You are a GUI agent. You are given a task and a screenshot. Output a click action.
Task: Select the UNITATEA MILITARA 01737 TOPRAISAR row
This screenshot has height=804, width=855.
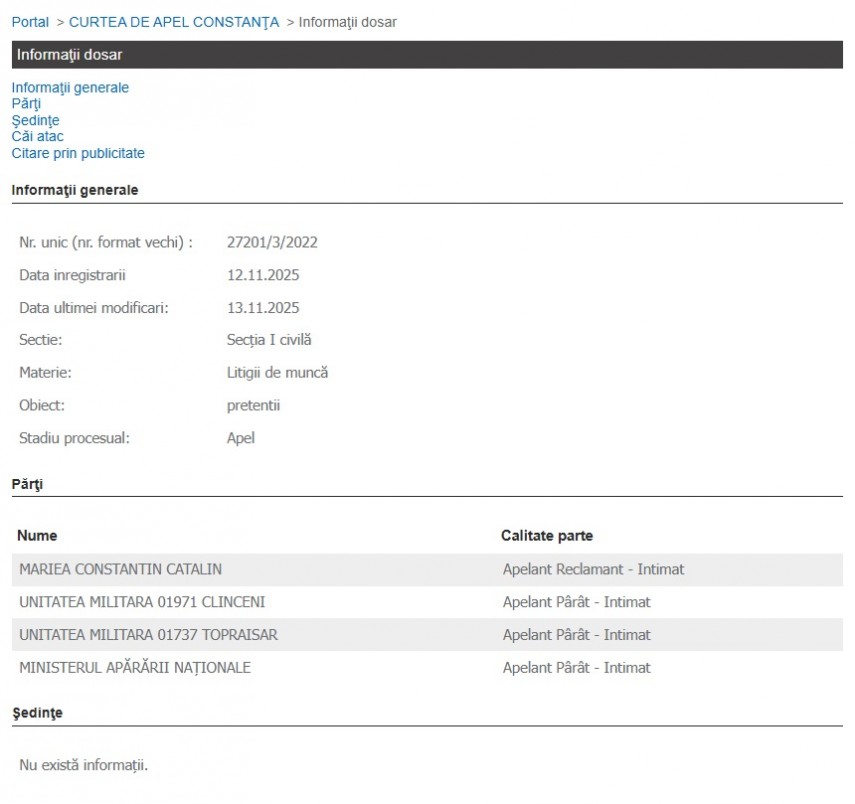[x=148, y=635]
